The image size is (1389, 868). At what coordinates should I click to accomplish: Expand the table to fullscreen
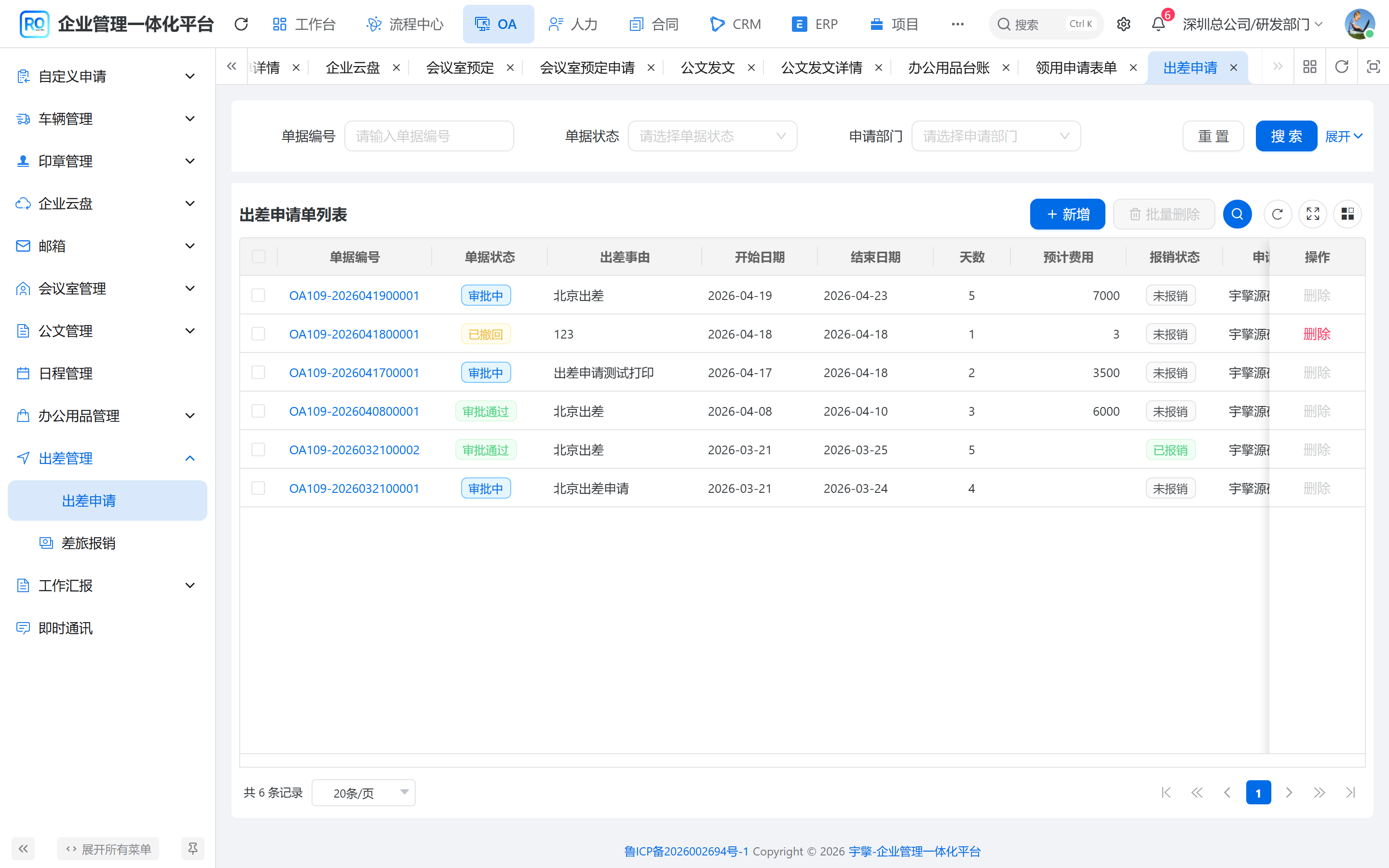click(x=1313, y=214)
